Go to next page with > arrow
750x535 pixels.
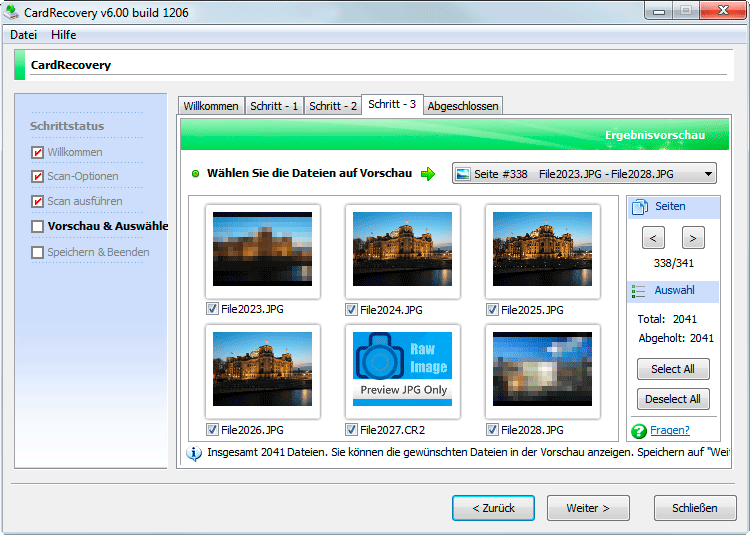click(x=693, y=238)
